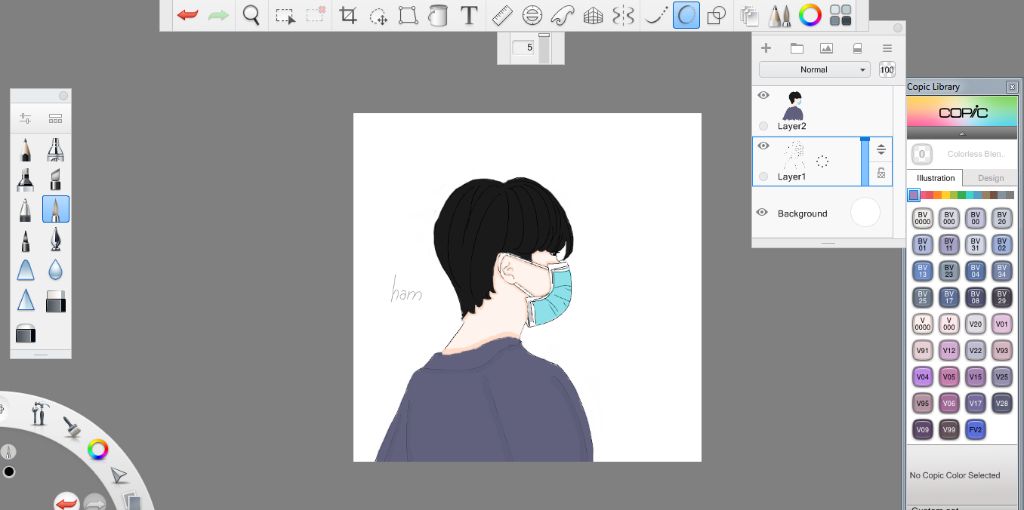
Task: Switch to the Illustration tab
Action: [x=936, y=178]
